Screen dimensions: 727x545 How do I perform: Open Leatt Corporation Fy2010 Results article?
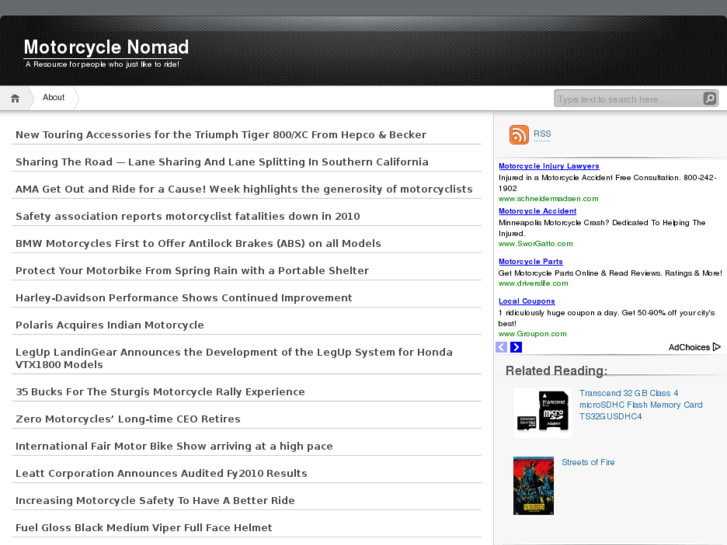coord(161,473)
